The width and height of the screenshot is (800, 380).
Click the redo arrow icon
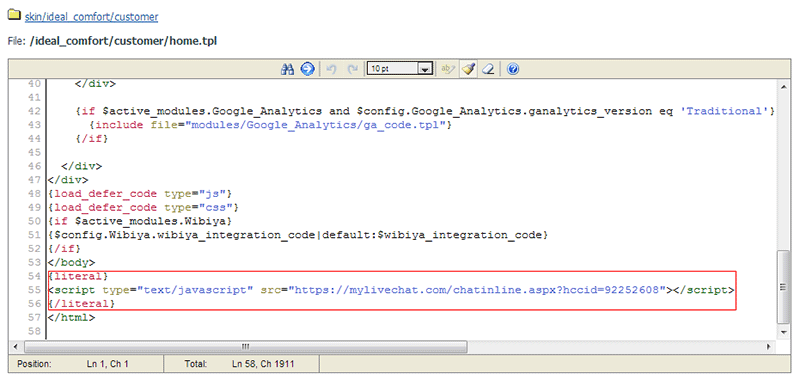pos(352,69)
